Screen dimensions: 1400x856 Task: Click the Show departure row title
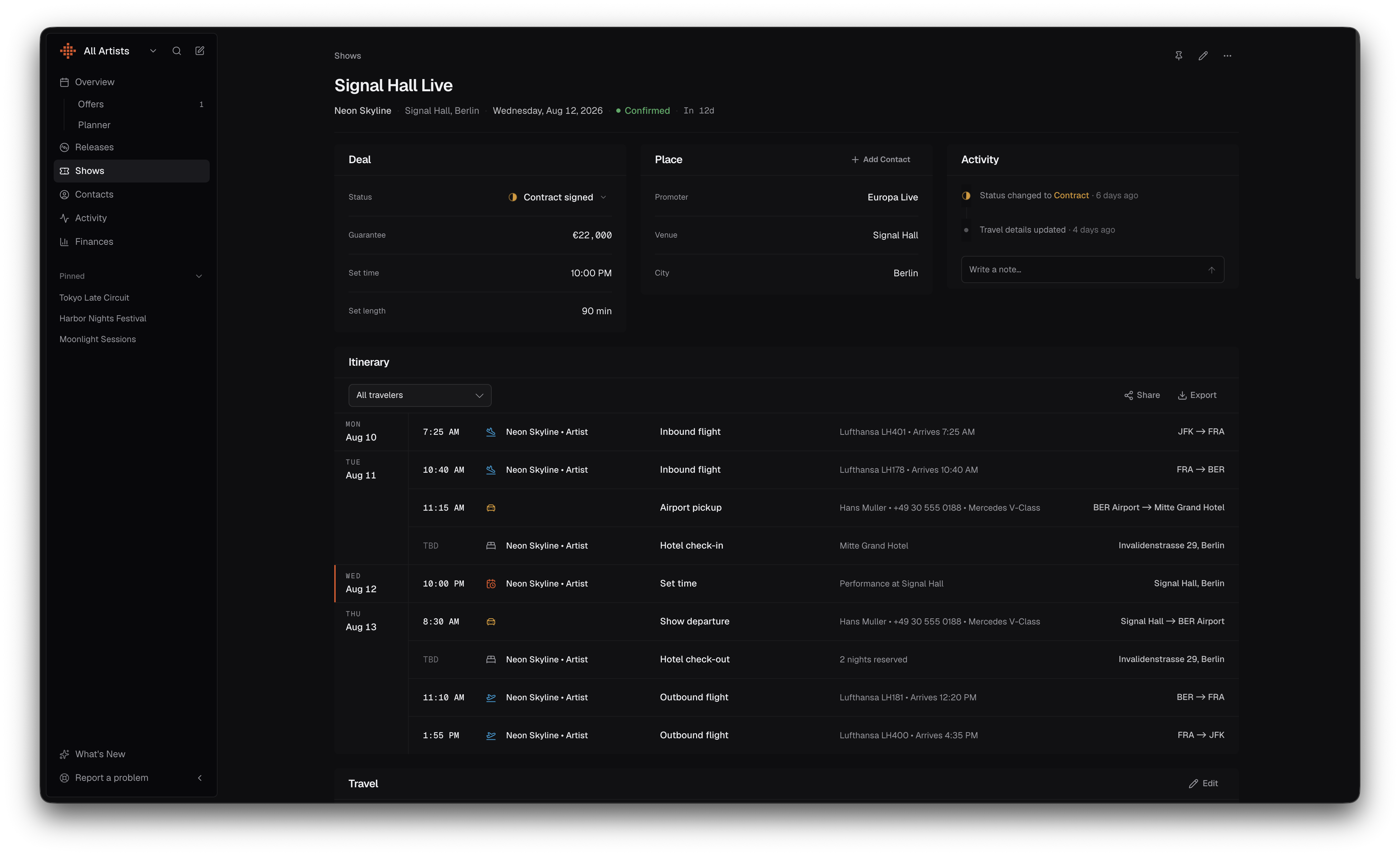point(694,621)
